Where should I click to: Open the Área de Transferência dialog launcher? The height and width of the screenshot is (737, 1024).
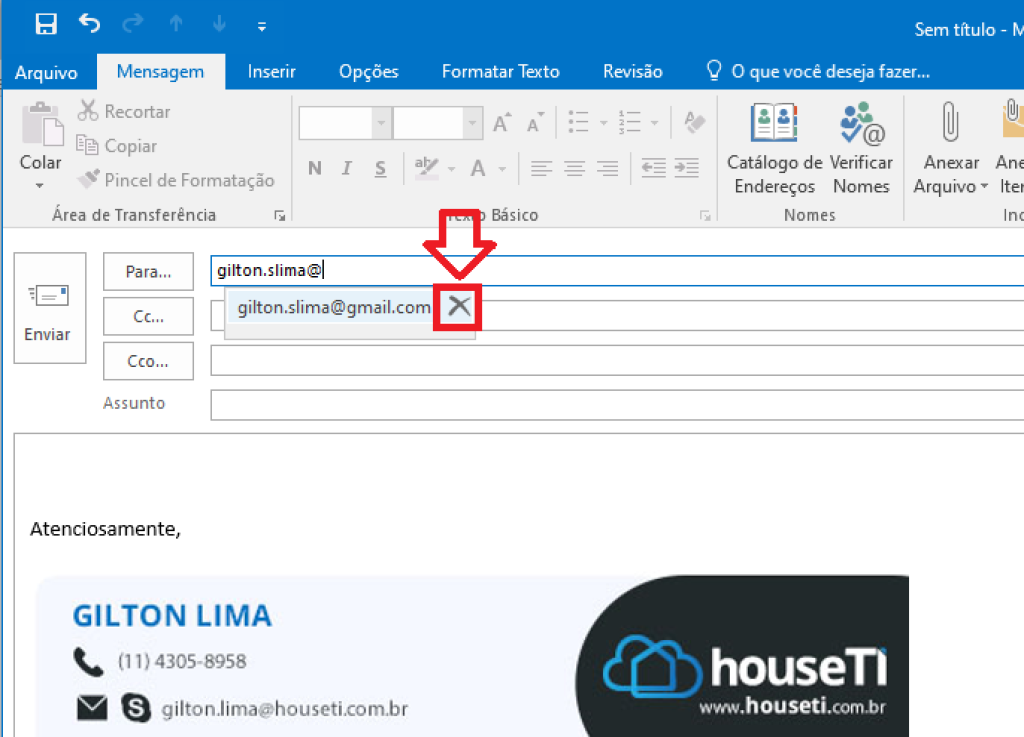280,215
